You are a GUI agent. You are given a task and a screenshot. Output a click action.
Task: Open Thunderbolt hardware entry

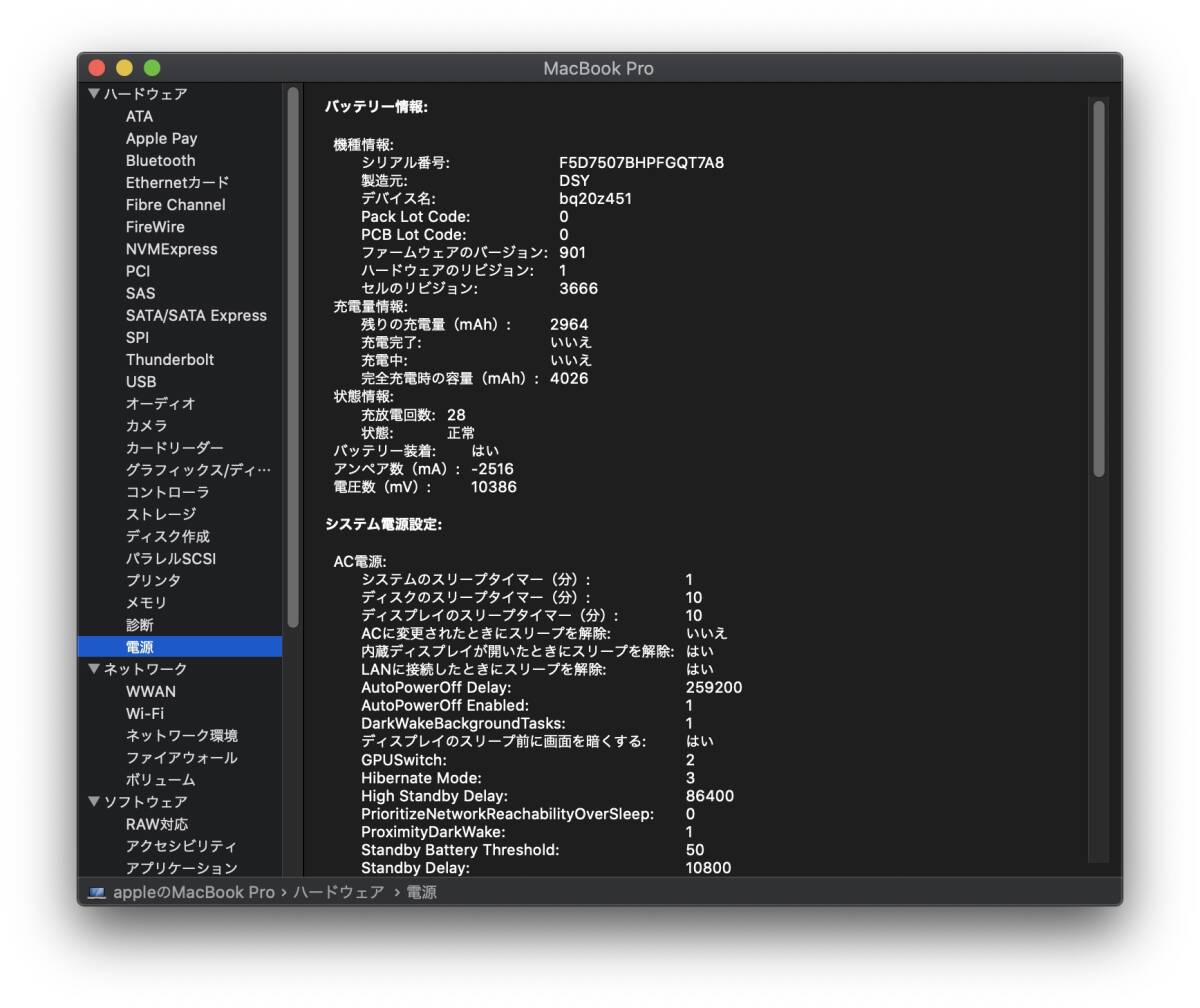tap(170, 359)
